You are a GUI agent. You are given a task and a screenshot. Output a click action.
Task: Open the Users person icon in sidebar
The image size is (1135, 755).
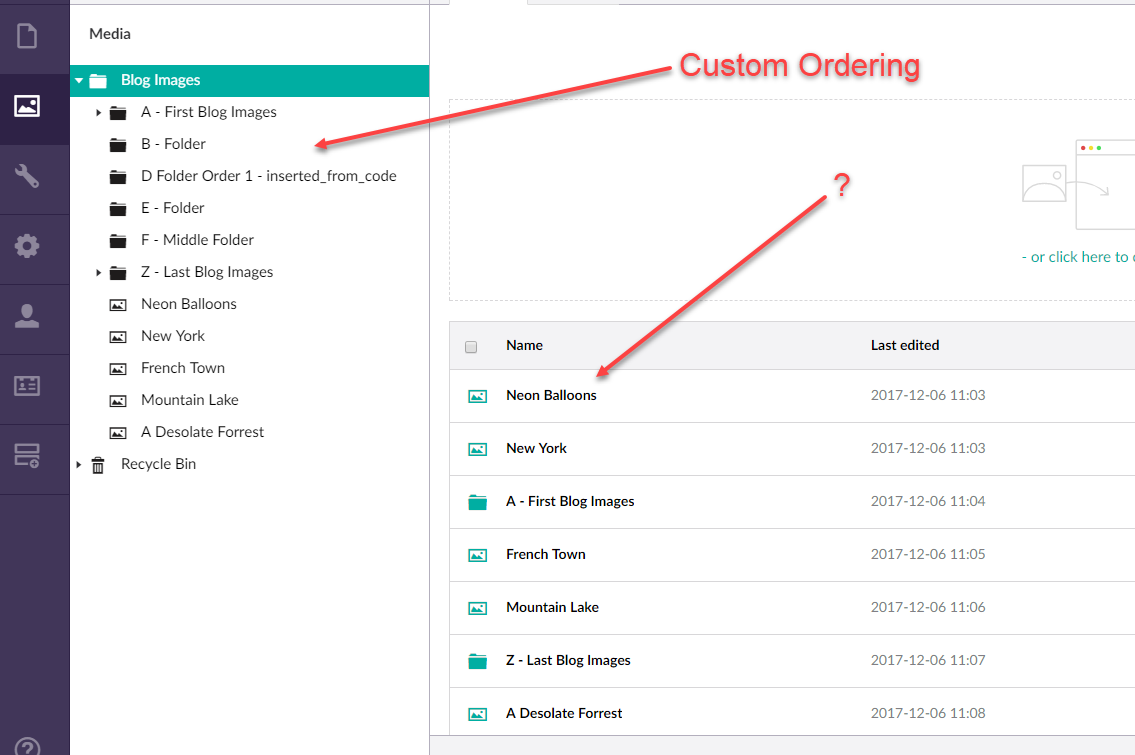point(27,316)
